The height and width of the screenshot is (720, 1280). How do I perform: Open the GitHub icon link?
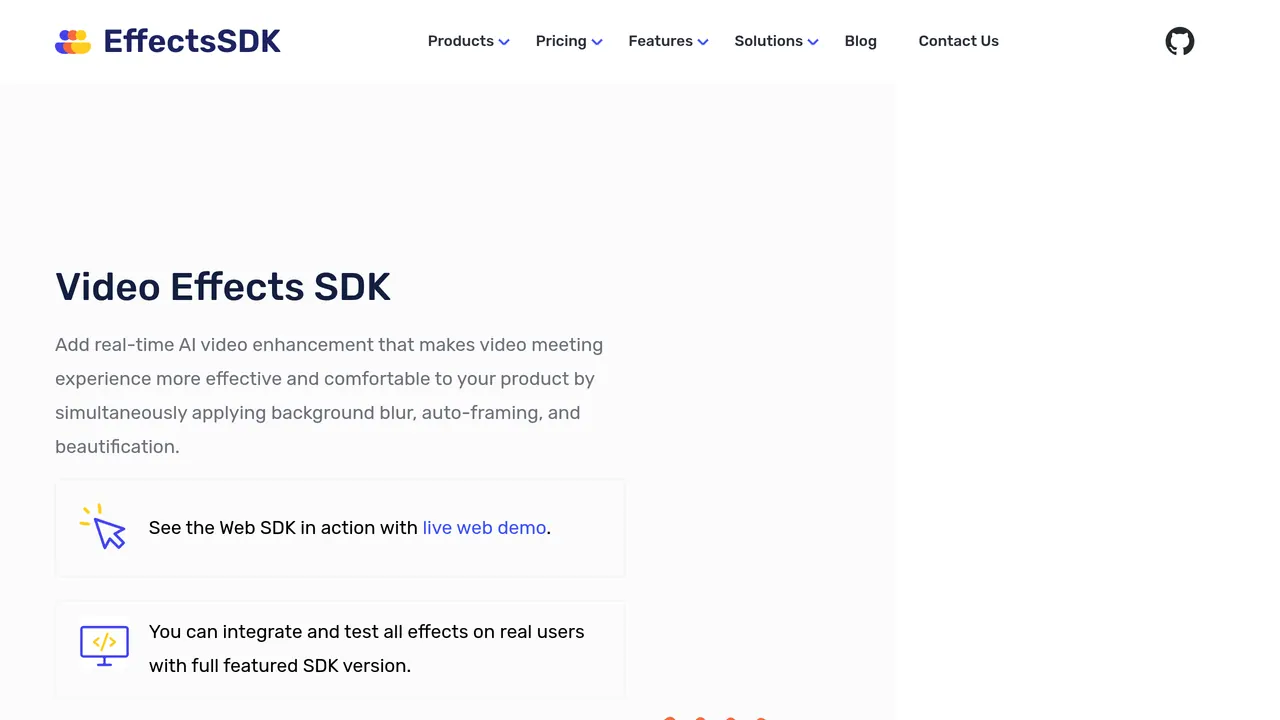point(1180,41)
